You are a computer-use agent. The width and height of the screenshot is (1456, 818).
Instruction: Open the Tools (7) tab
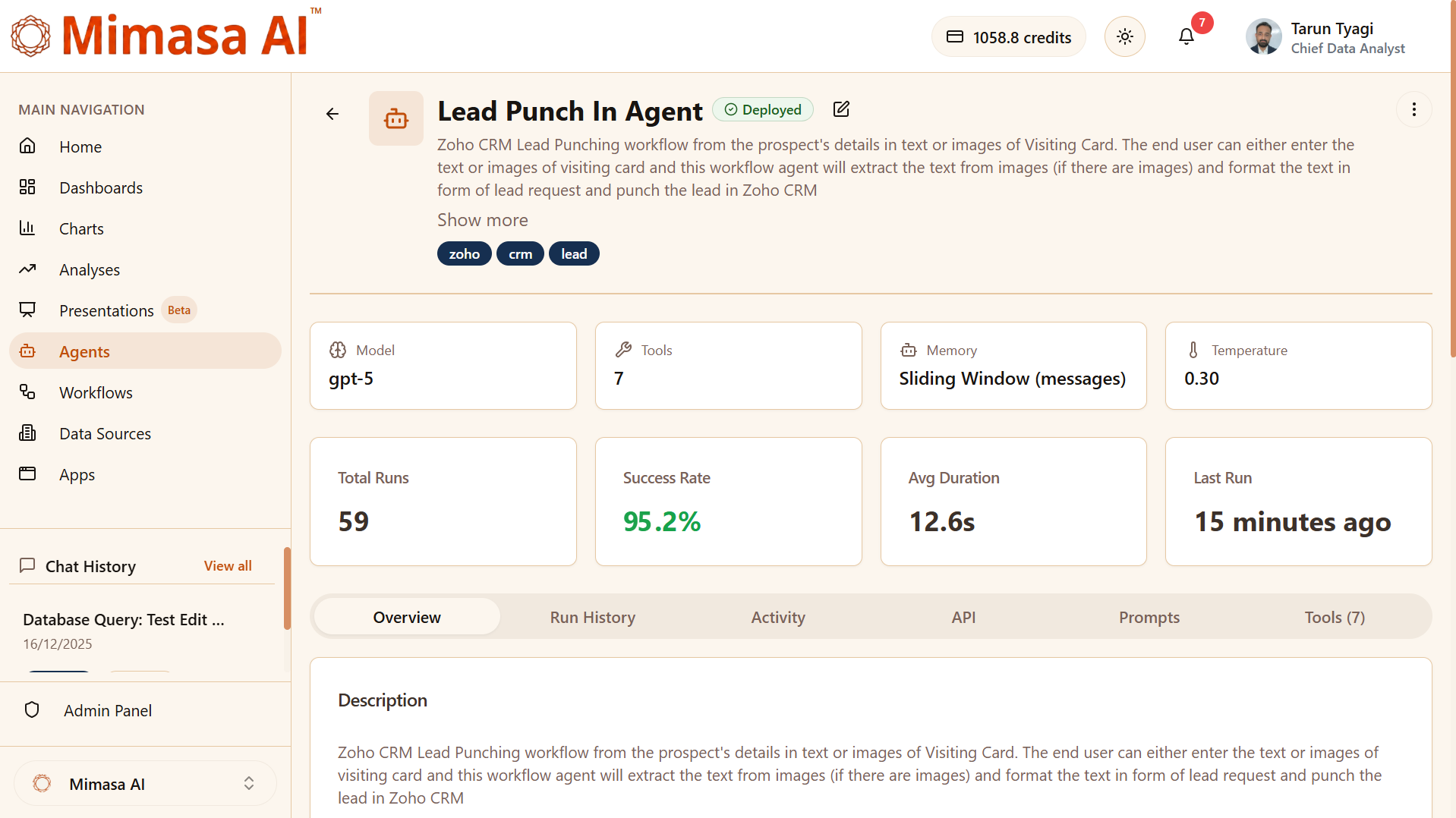coord(1335,617)
